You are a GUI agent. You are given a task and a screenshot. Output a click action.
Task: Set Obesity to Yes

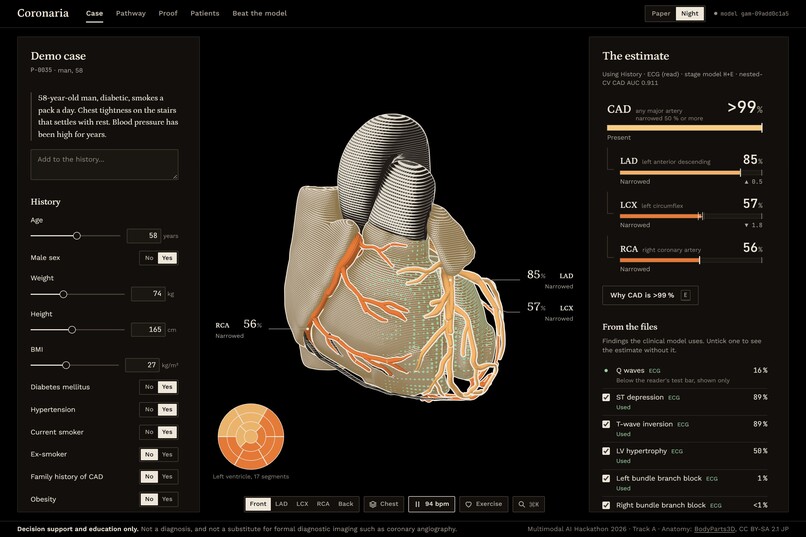pos(167,499)
